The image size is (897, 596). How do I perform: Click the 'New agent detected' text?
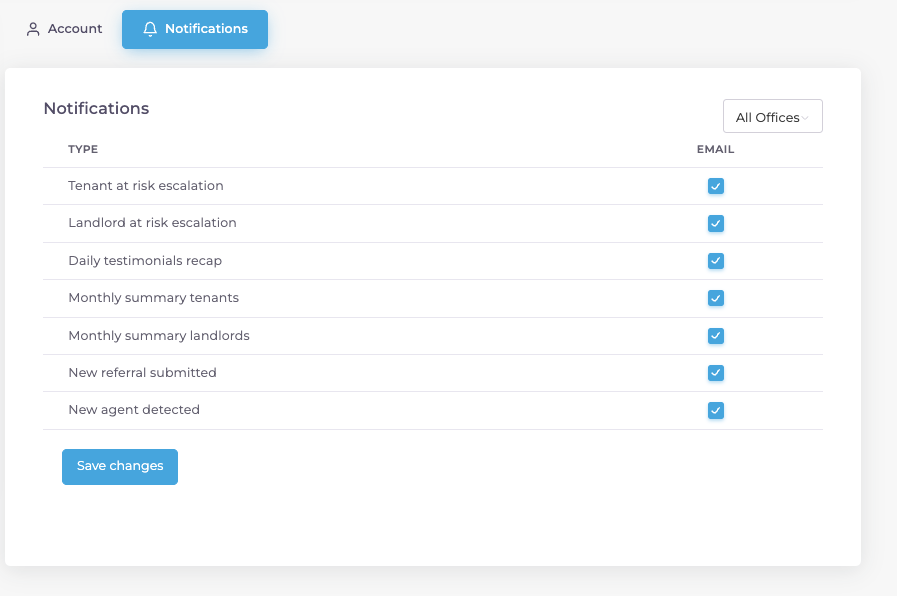[134, 410]
